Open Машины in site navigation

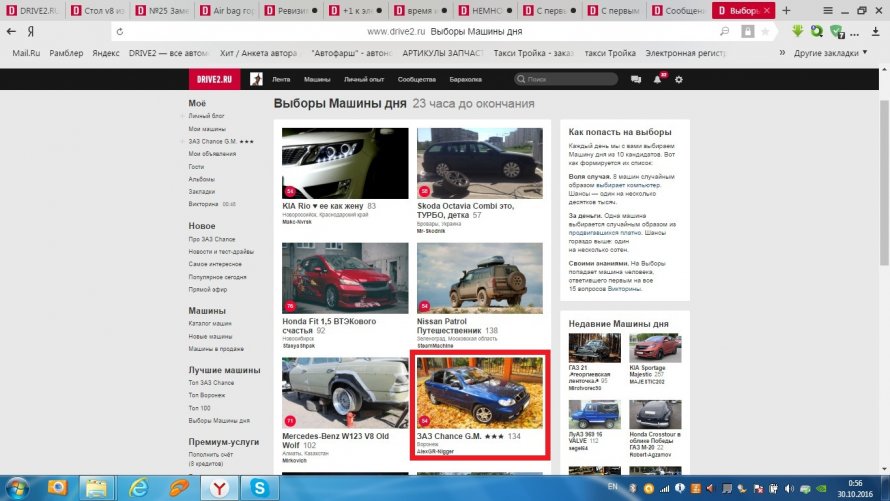point(317,79)
